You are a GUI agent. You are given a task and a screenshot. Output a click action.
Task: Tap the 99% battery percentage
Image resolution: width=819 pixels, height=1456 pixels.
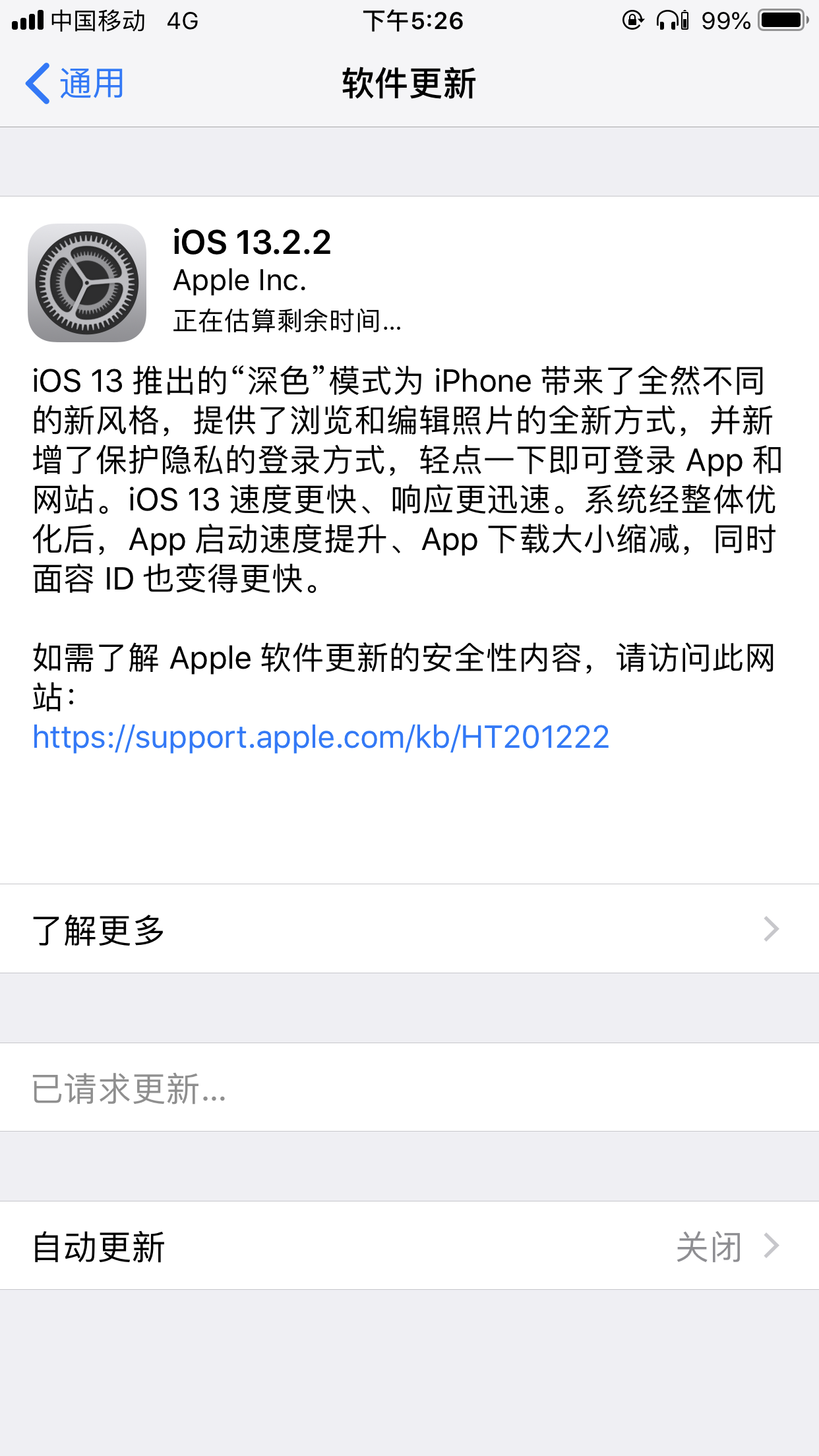click(x=726, y=21)
